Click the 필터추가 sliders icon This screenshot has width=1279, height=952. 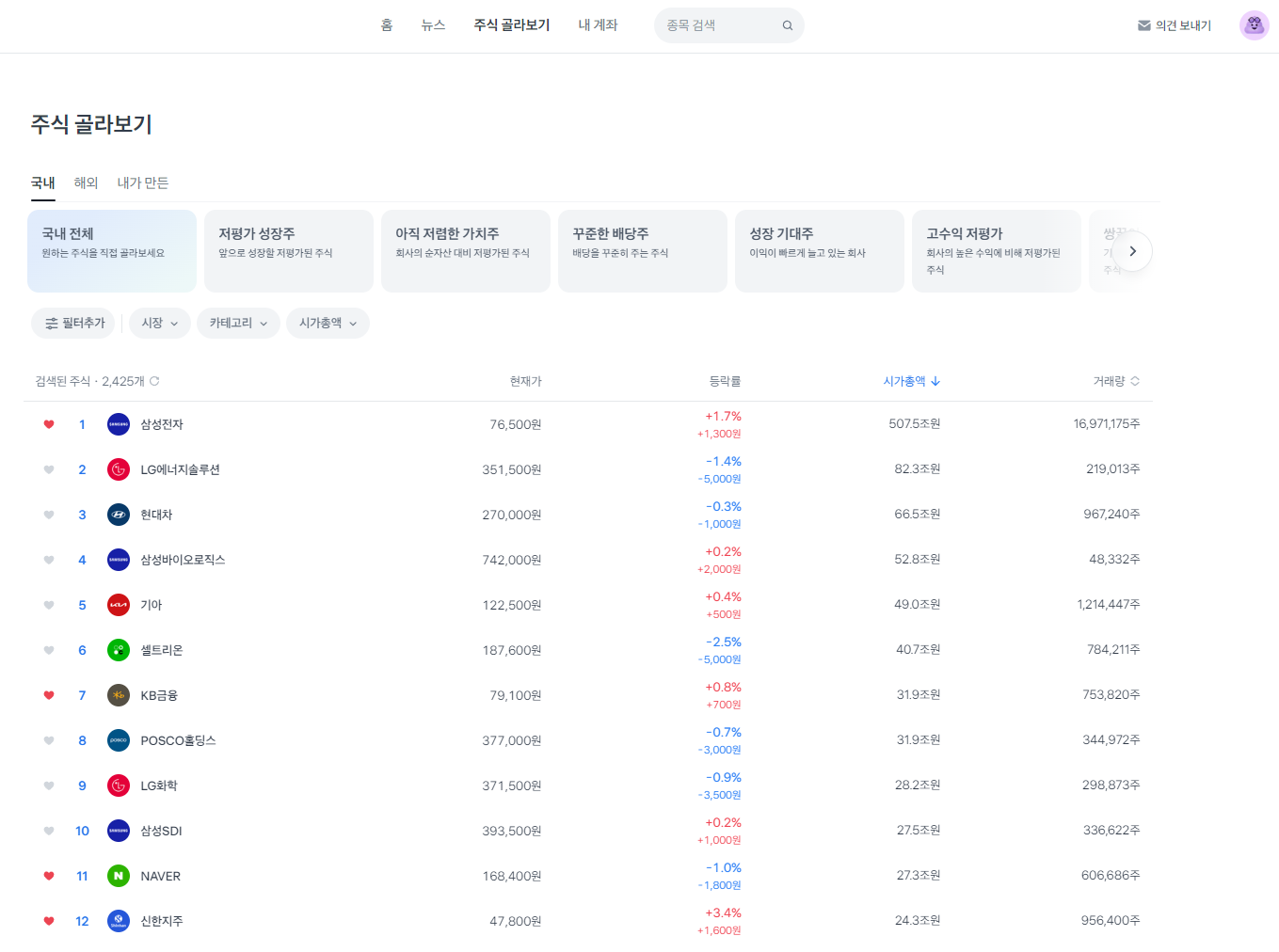(52, 323)
